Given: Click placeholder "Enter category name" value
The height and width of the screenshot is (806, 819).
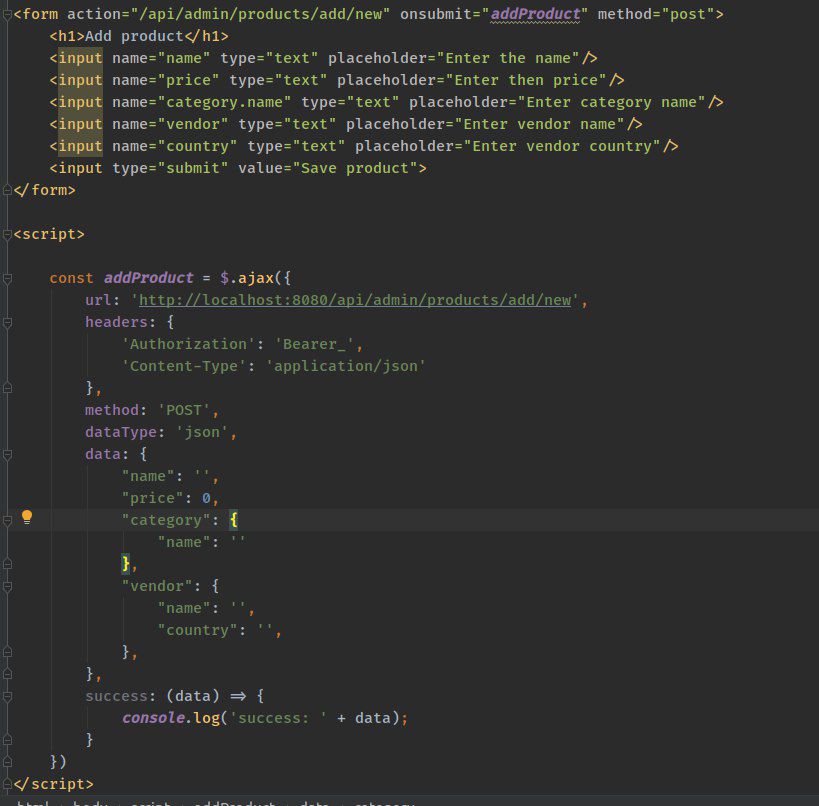Looking at the screenshot, I should [x=611, y=102].
